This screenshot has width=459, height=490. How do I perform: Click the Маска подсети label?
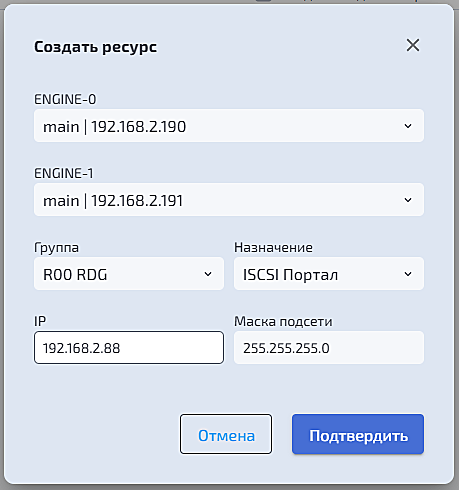point(283,322)
